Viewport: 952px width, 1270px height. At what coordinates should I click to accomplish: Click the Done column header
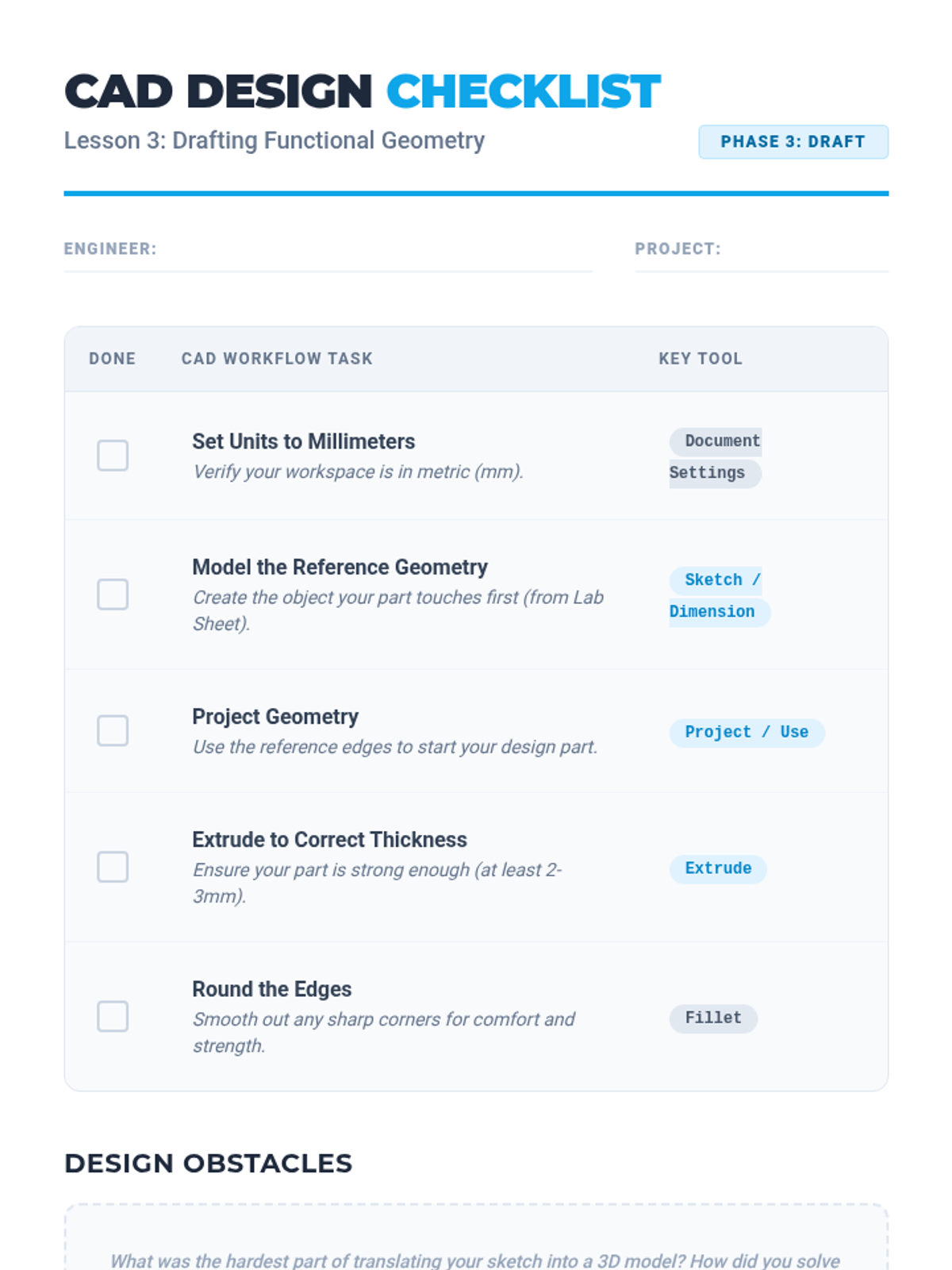[112, 359]
